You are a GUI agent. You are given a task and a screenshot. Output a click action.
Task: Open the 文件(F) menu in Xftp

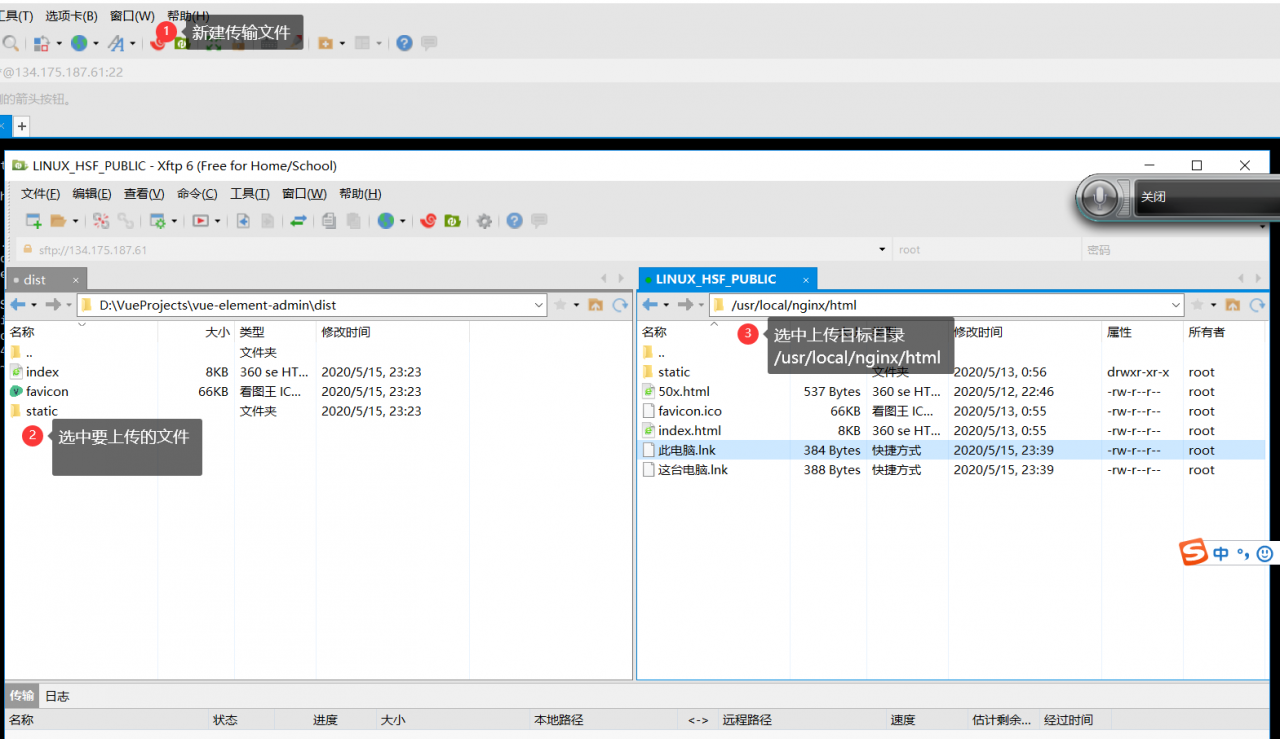[x=40, y=194]
